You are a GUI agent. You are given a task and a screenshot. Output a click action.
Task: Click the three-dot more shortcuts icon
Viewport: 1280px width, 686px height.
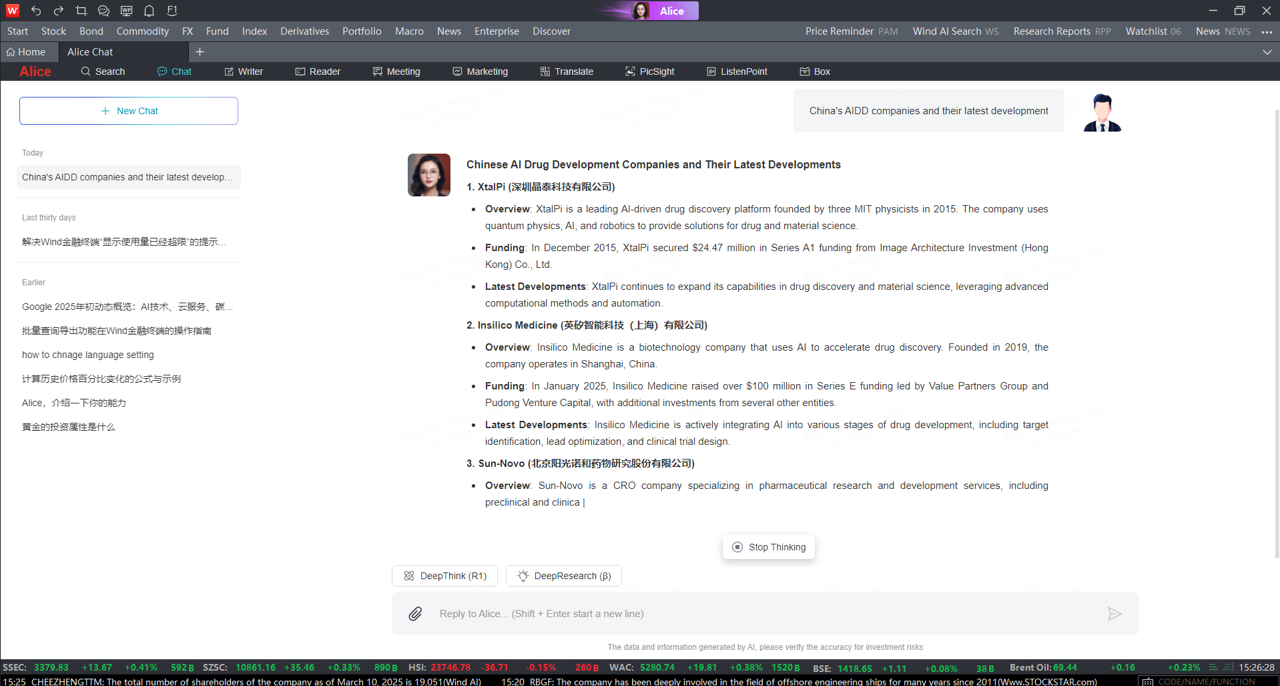1267,31
